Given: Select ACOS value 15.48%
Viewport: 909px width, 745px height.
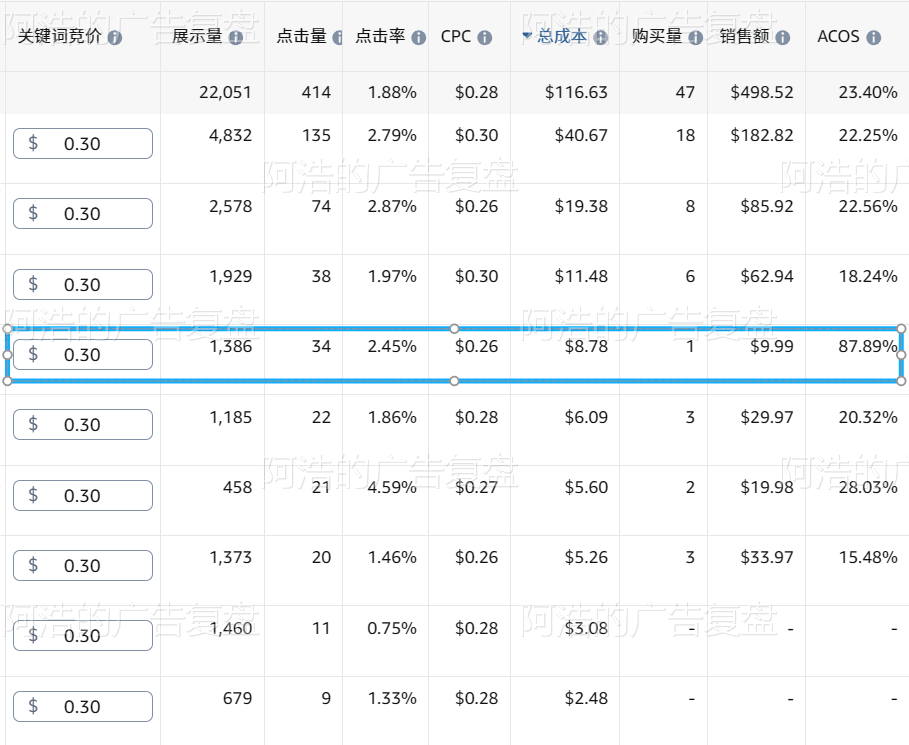Looking at the screenshot, I should pyautogui.click(x=868, y=557).
